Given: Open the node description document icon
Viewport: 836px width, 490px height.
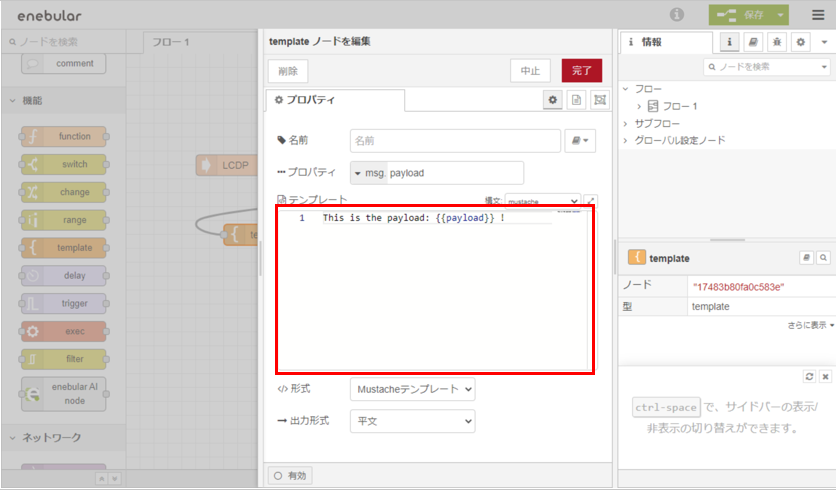Looking at the screenshot, I should click(576, 100).
